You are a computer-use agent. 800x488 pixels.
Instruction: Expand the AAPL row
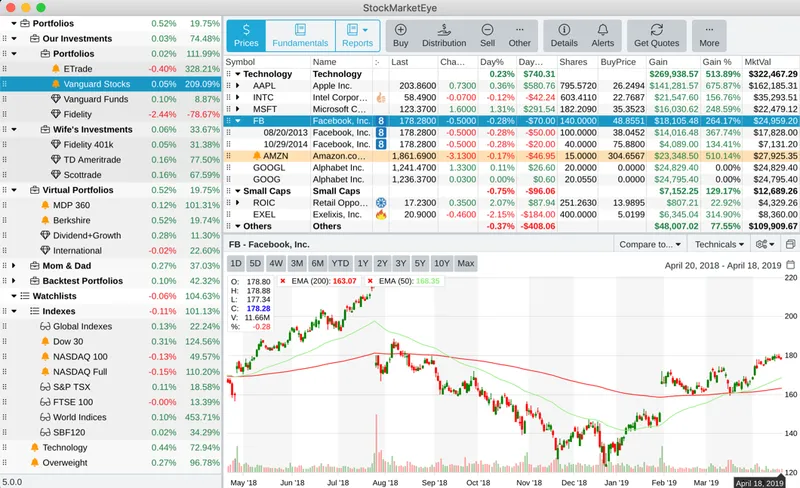pyautogui.click(x=237, y=86)
